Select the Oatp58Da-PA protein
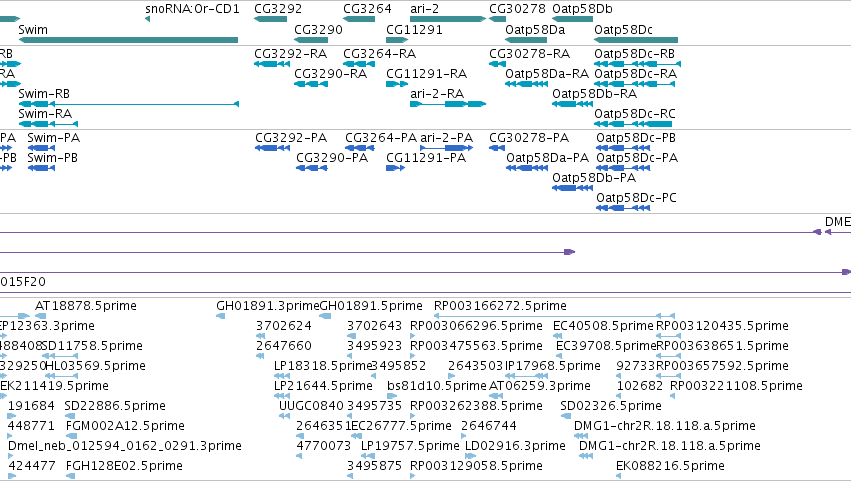This screenshot has width=851, height=481. 526,168
